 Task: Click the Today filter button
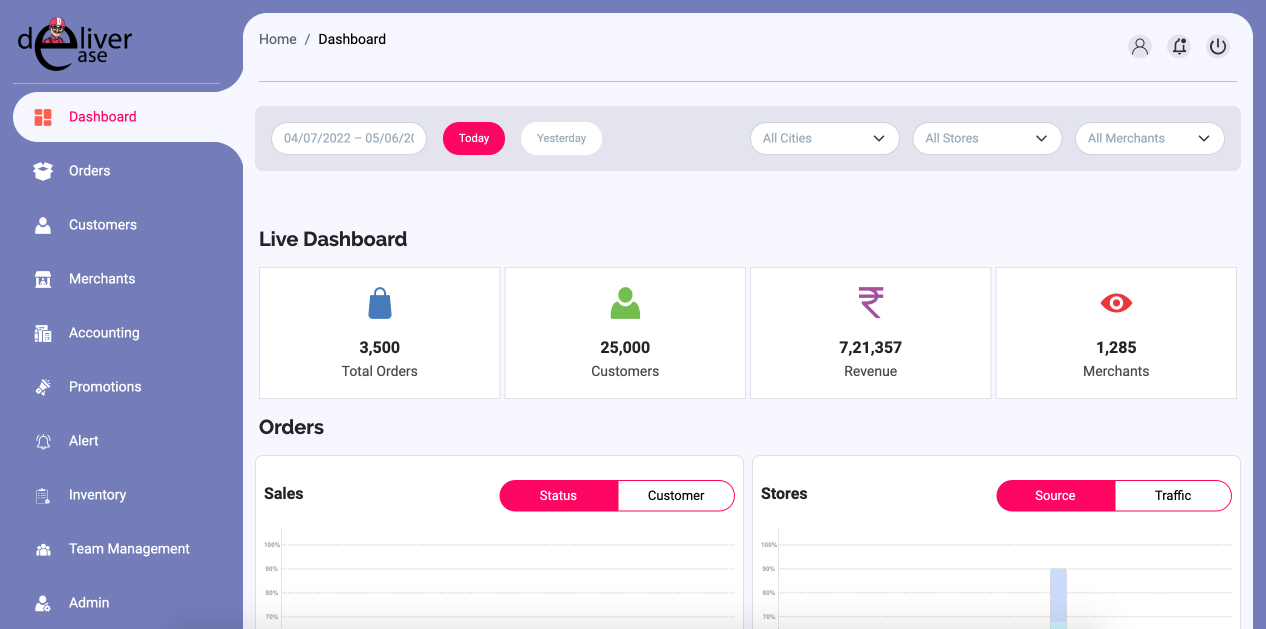[x=474, y=139]
